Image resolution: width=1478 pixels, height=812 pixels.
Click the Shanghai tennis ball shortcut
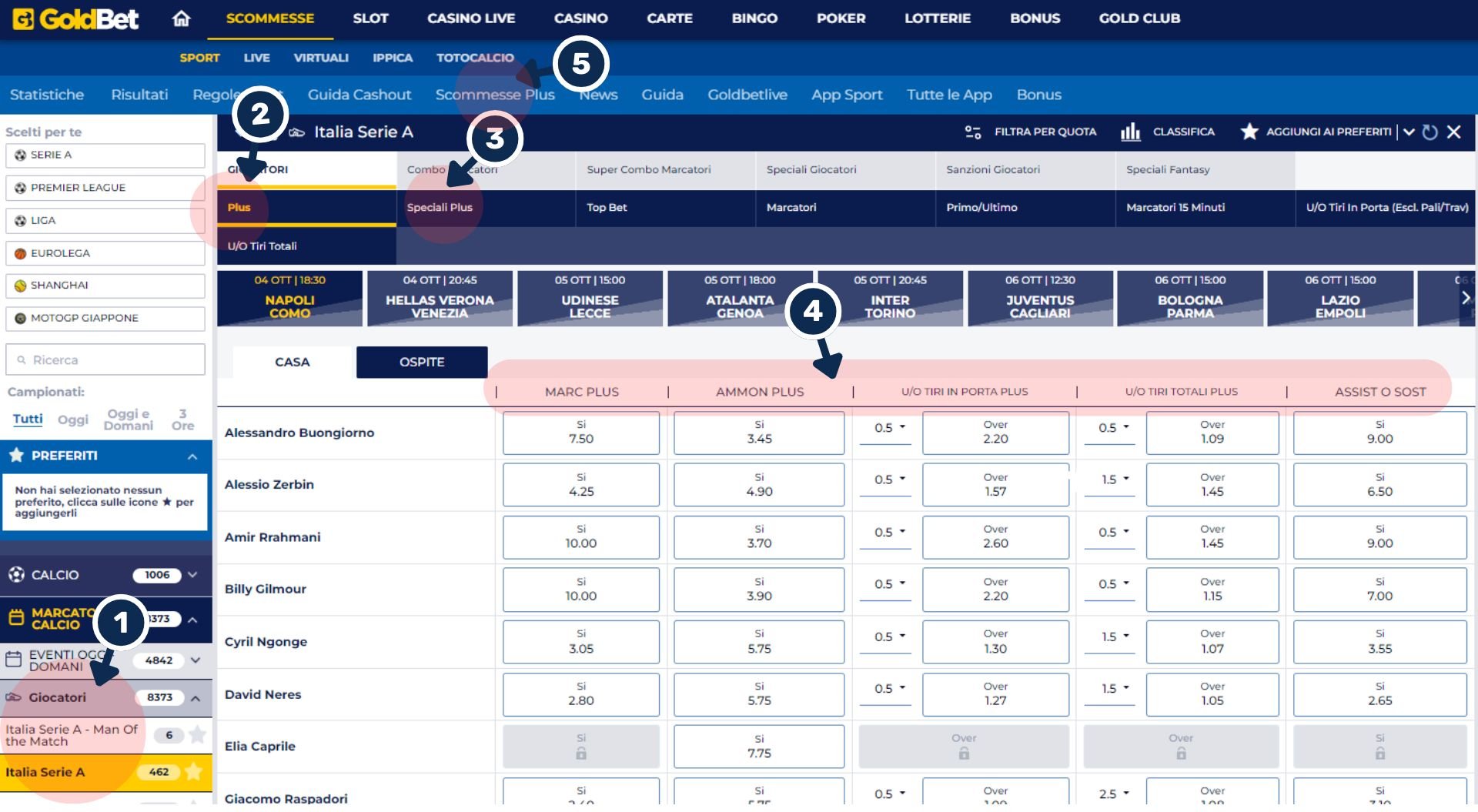pyautogui.click(x=22, y=286)
